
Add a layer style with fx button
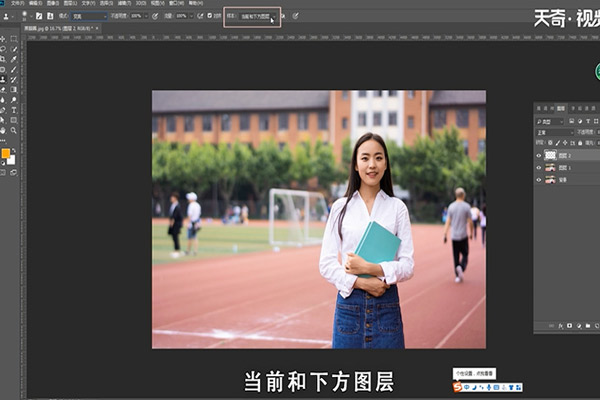[560, 326]
